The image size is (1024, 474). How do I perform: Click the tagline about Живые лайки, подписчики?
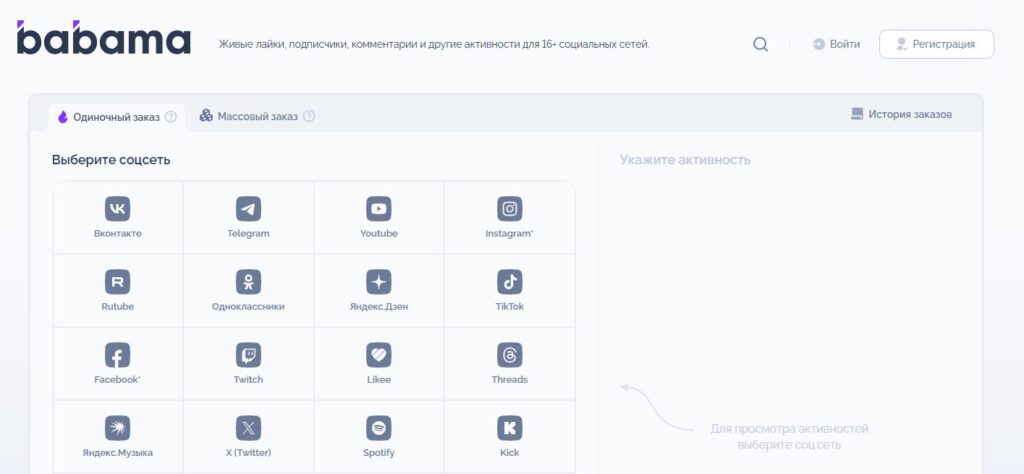[434, 45]
